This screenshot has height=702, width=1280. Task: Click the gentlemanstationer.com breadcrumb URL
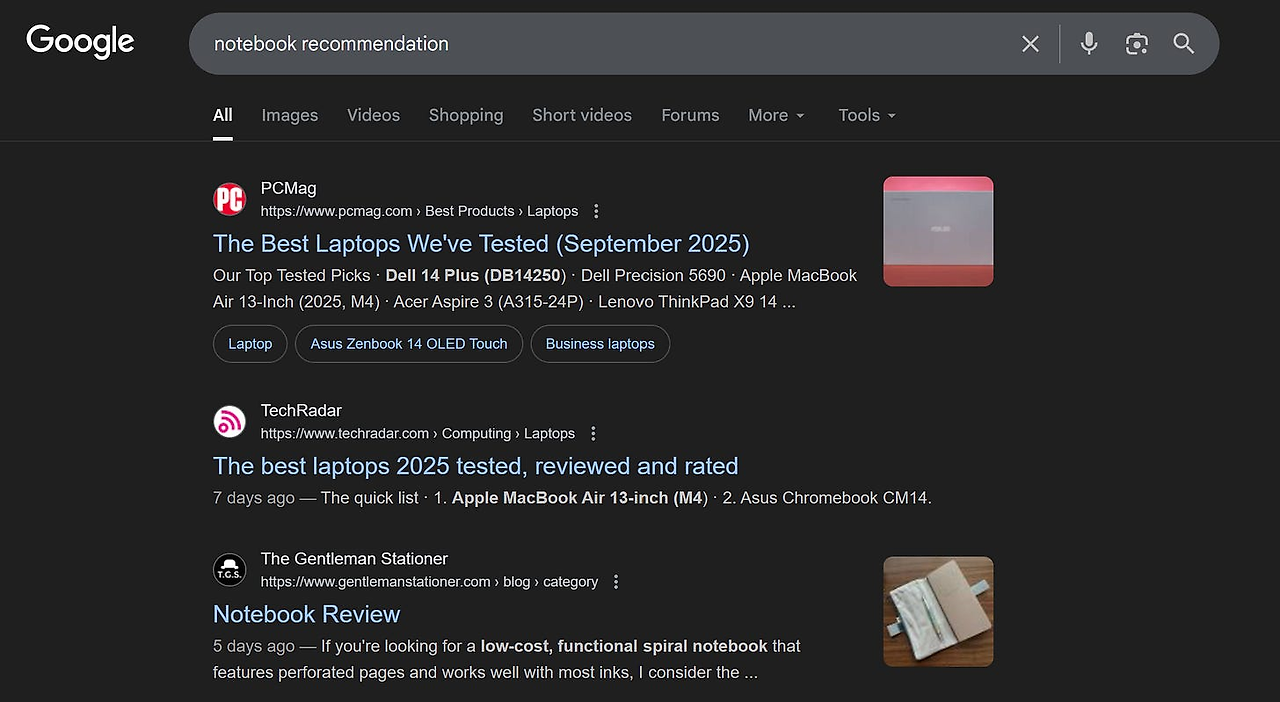coord(429,582)
